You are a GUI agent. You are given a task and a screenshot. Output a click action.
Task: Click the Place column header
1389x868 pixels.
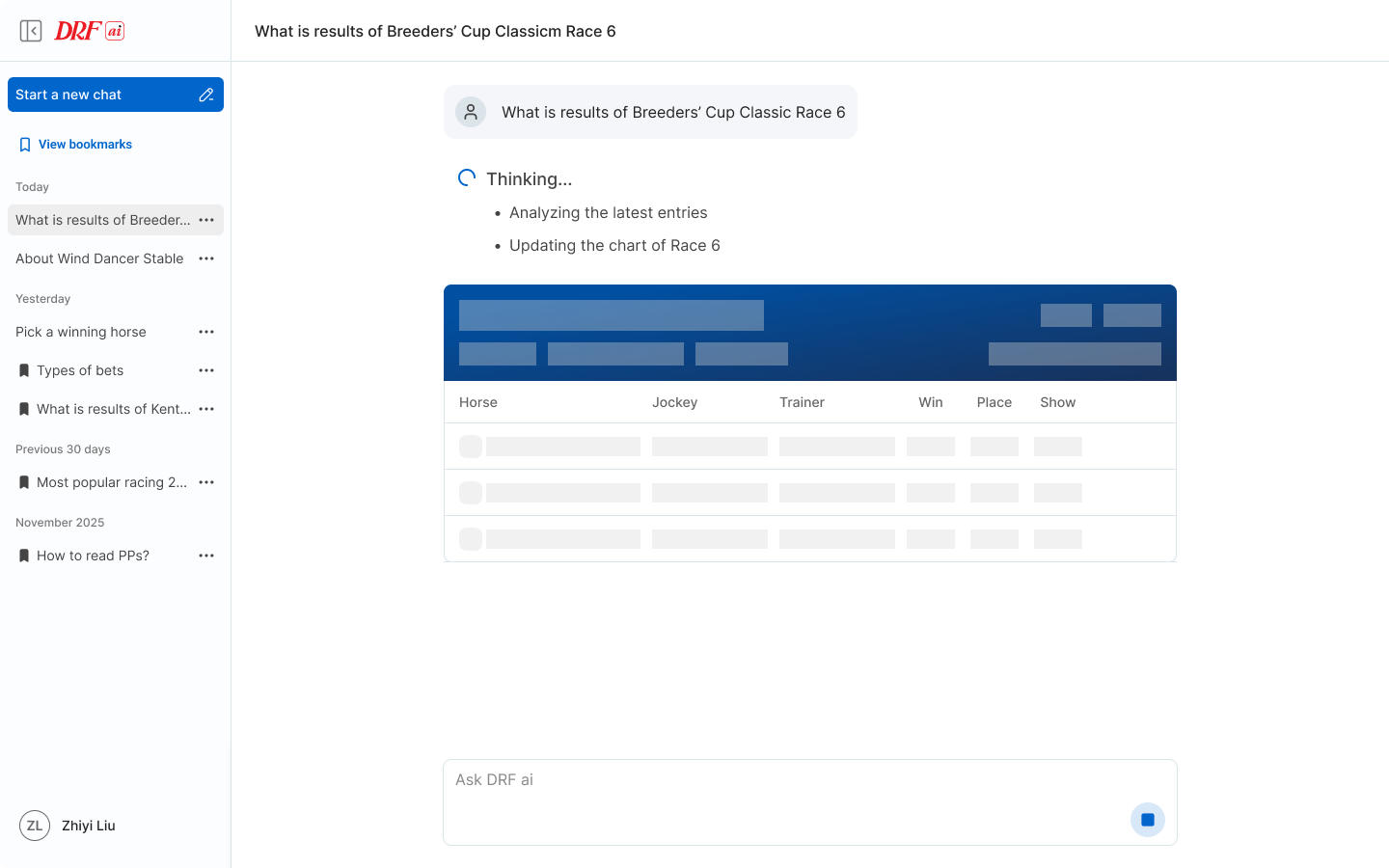click(x=994, y=402)
